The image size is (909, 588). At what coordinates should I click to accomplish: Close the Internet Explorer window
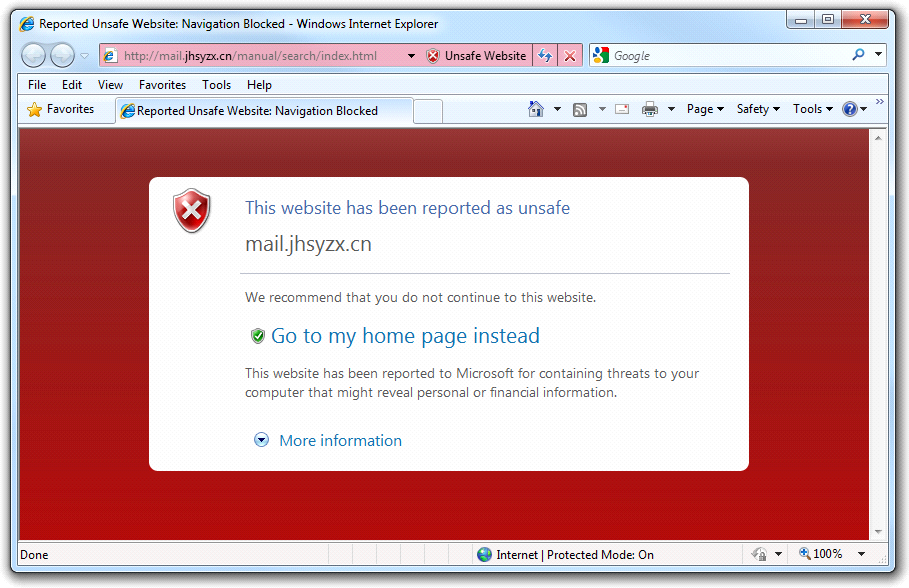tap(865, 20)
